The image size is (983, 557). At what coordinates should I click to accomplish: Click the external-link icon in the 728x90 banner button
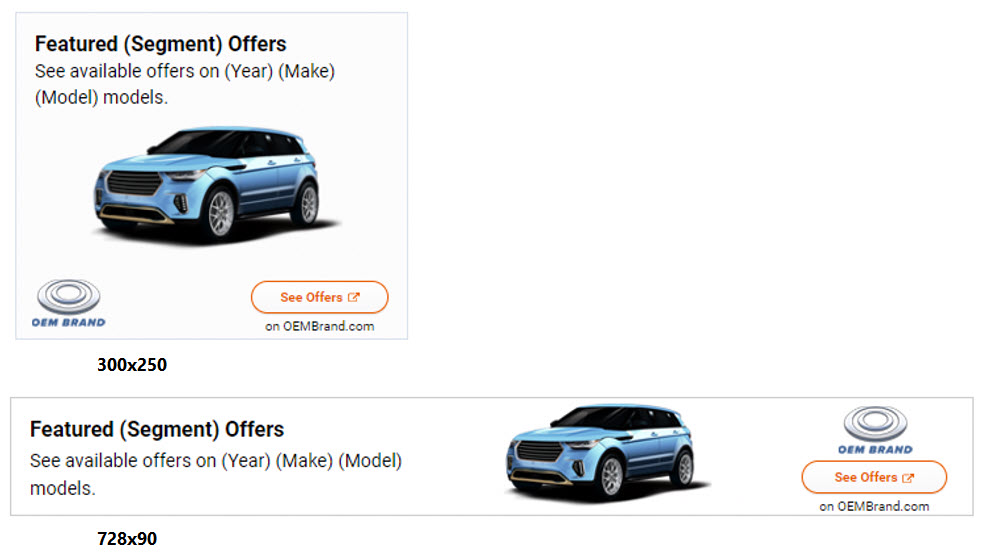908,478
